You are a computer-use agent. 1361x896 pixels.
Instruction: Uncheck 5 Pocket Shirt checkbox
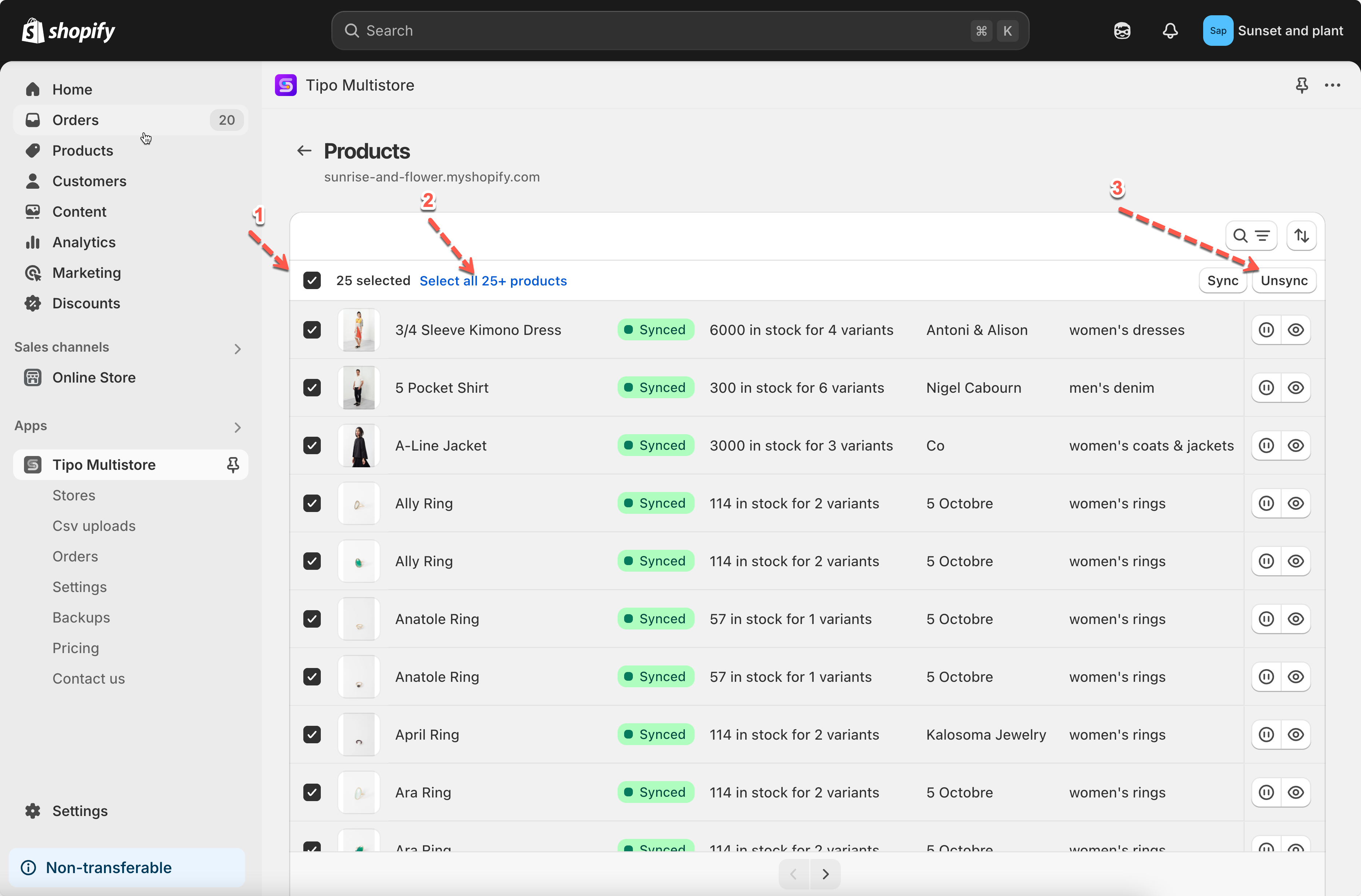tap(312, 388)
